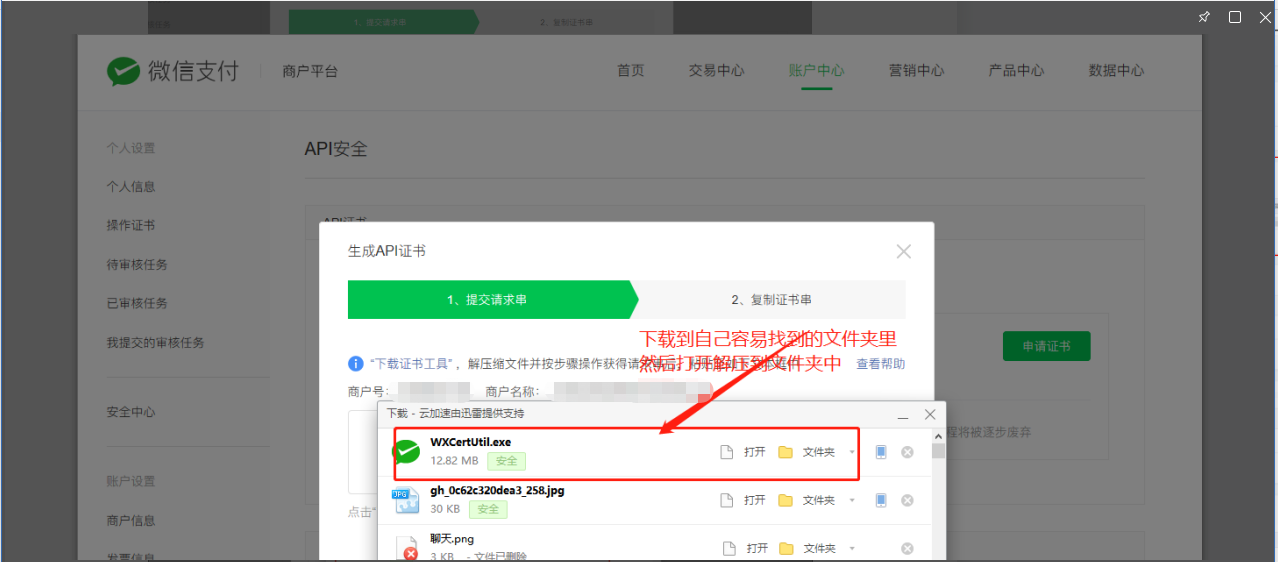Image resolution: width=1278 pixels, height=562 pixels.
Task: Remove 聊天.png entry with gray X icon
Action: click(907, 548)
